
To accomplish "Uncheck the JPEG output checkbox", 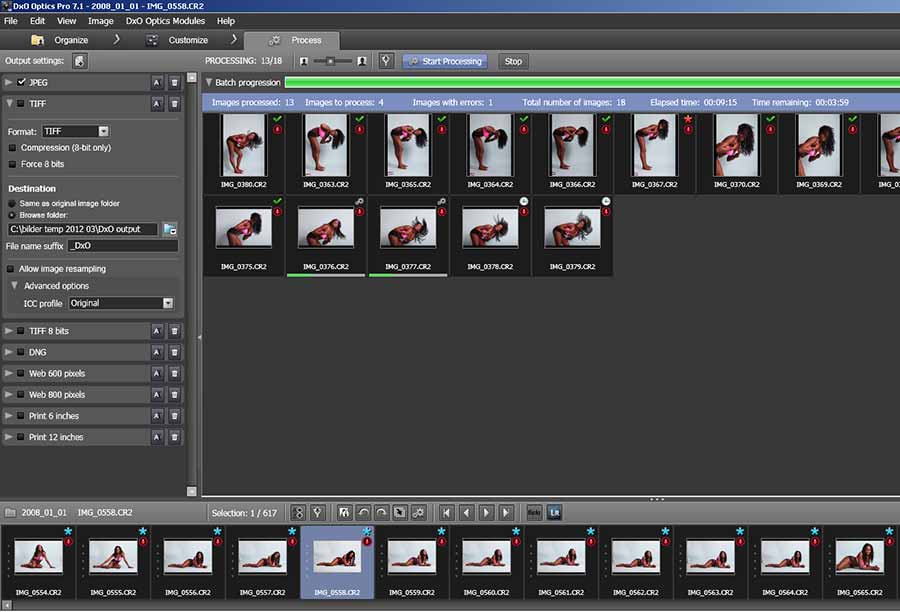I will [21, 82].
